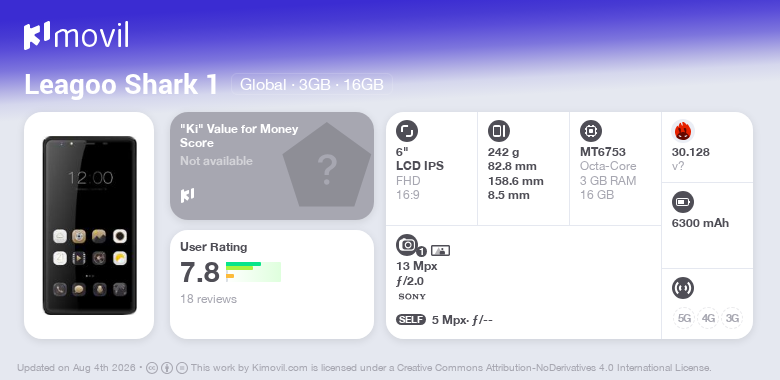Open the 18 reviews link

pyautogui.click(x=208, y=299)
